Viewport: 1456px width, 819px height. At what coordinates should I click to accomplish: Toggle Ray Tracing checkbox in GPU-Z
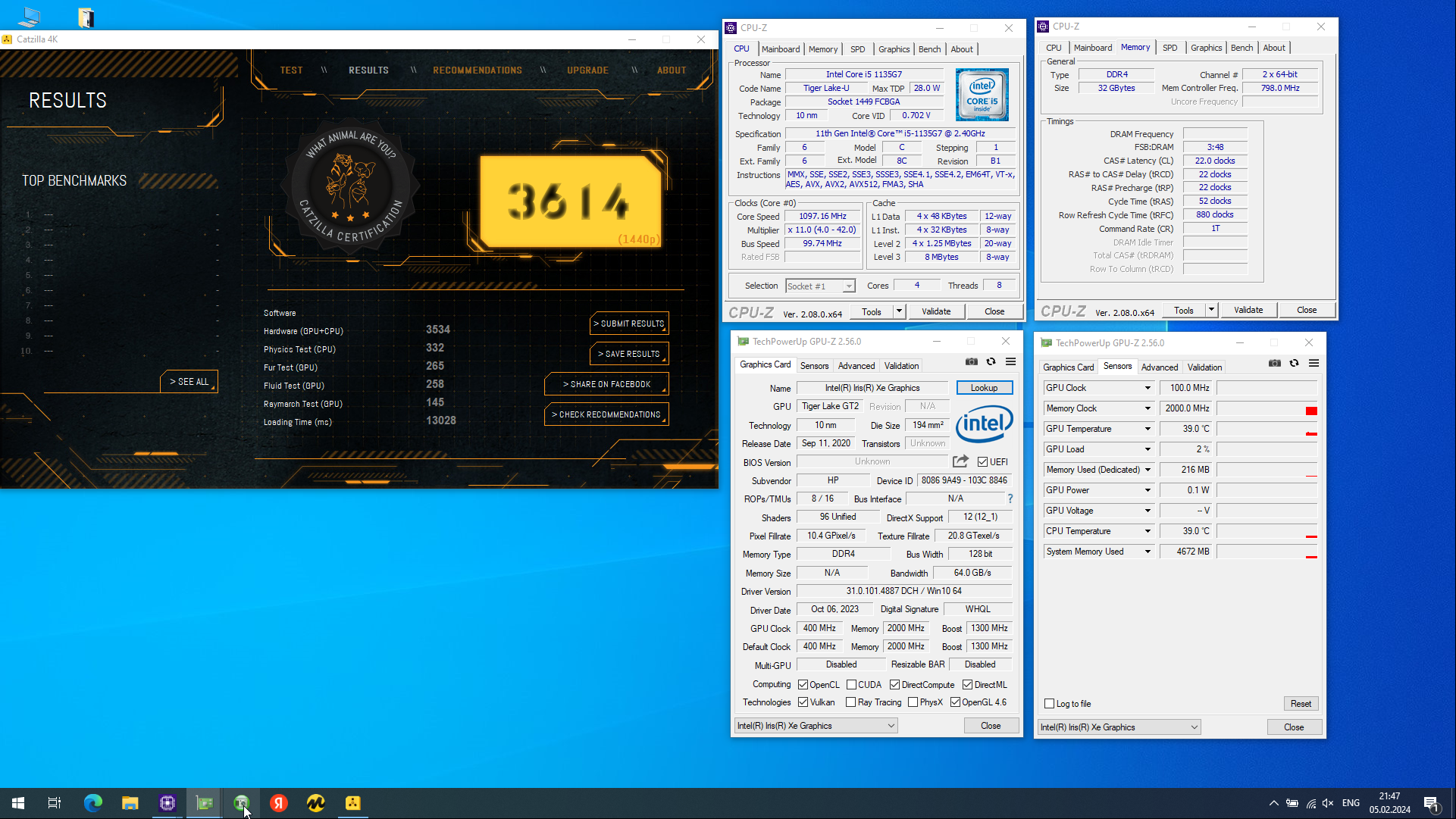click(850, 702)
